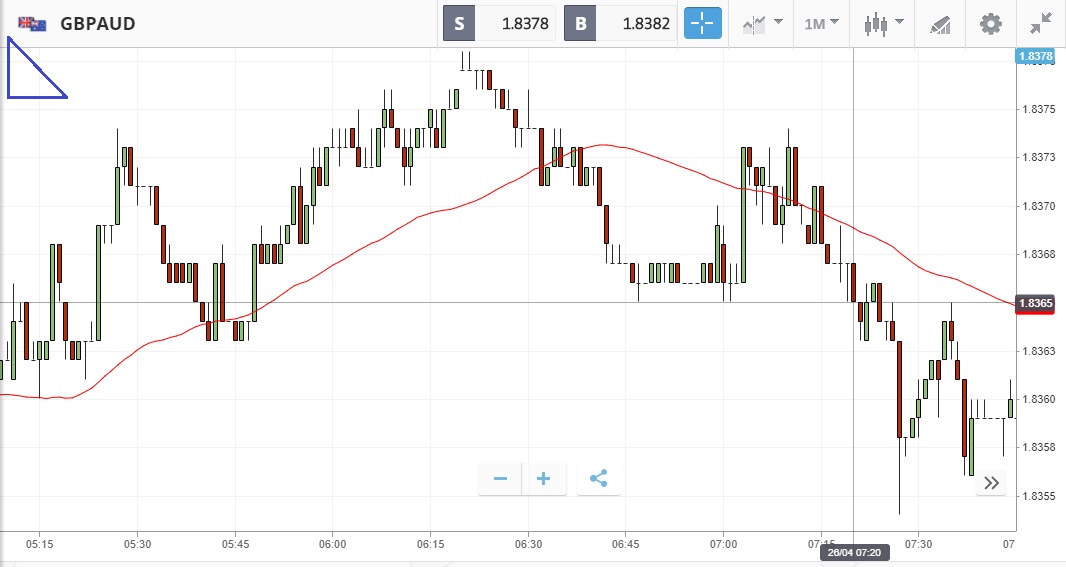Click the 26/04 07:20 time label

click(853, 552)
